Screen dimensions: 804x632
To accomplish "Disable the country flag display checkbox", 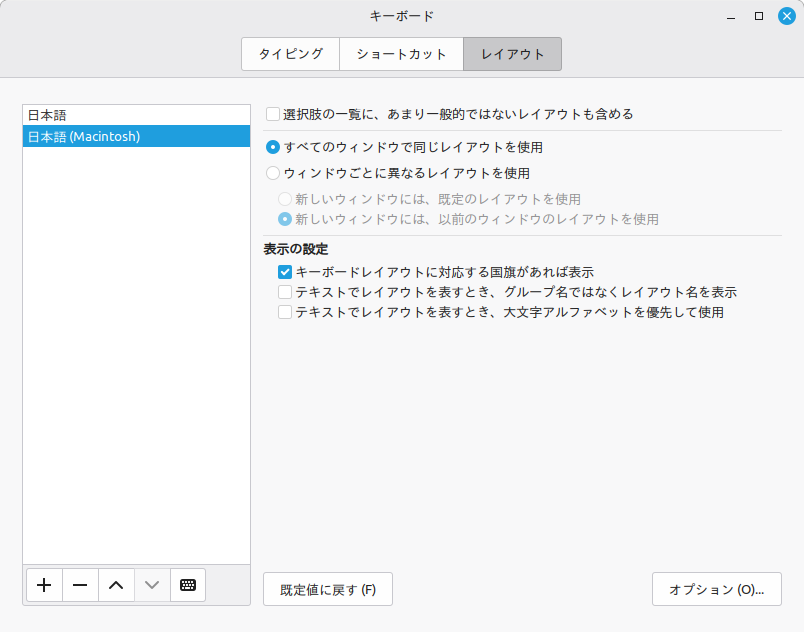I will click(284, 271).
